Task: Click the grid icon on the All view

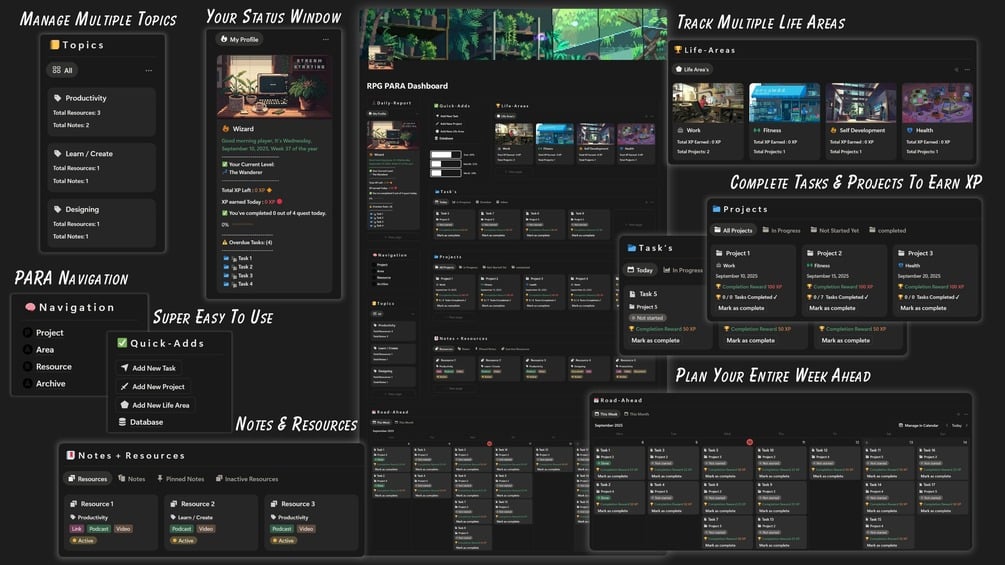Action: (56, 70)
